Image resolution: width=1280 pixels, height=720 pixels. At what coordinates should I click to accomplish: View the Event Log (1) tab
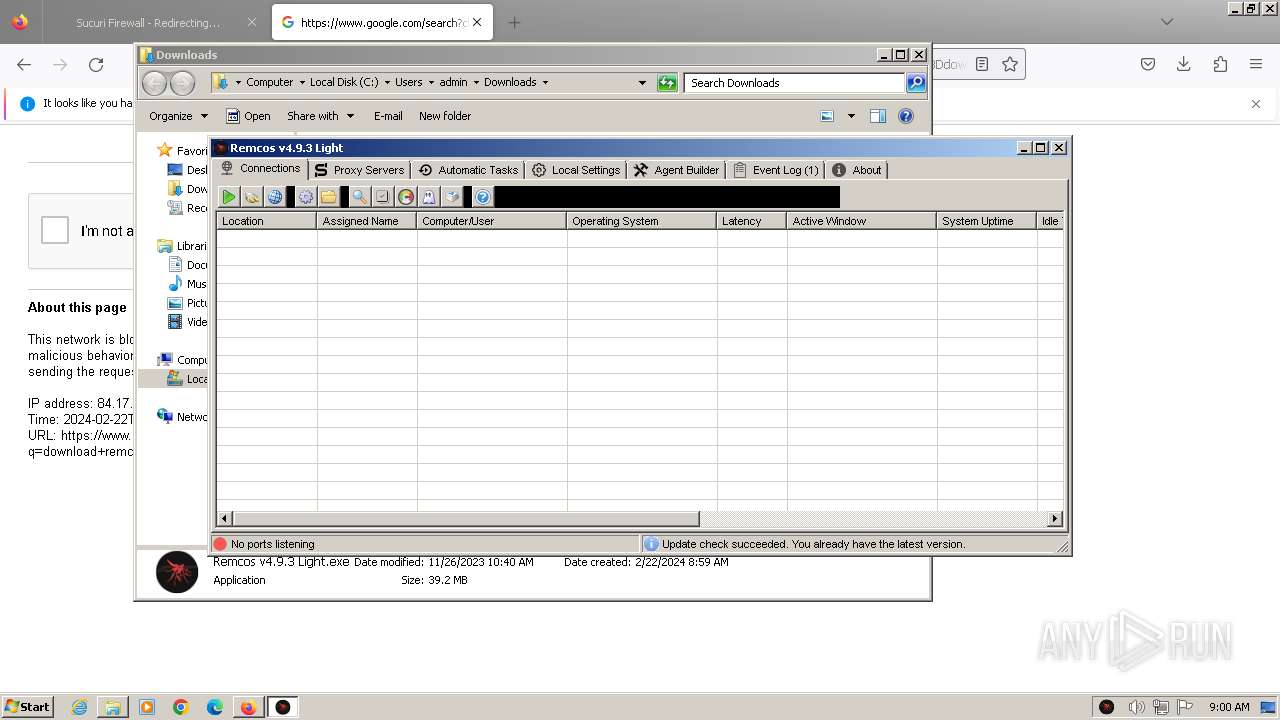pos(775,170)
